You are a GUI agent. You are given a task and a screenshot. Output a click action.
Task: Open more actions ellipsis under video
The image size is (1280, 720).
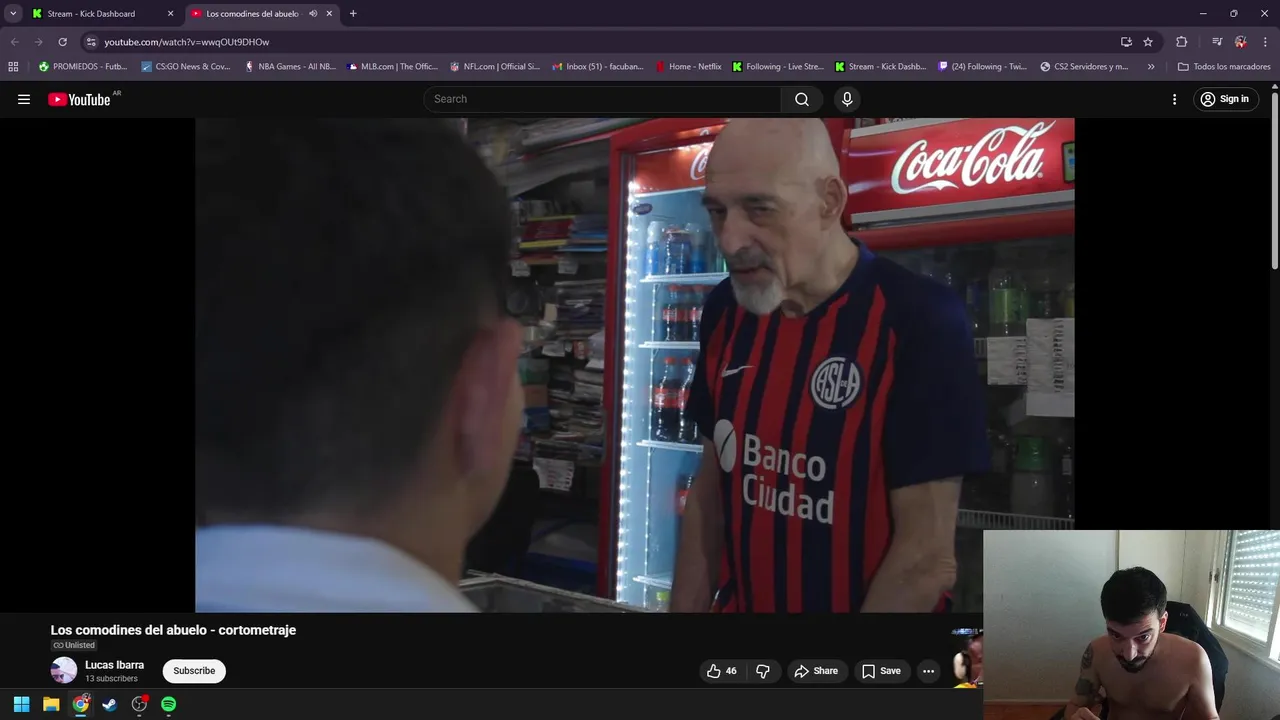coord(928,671)
